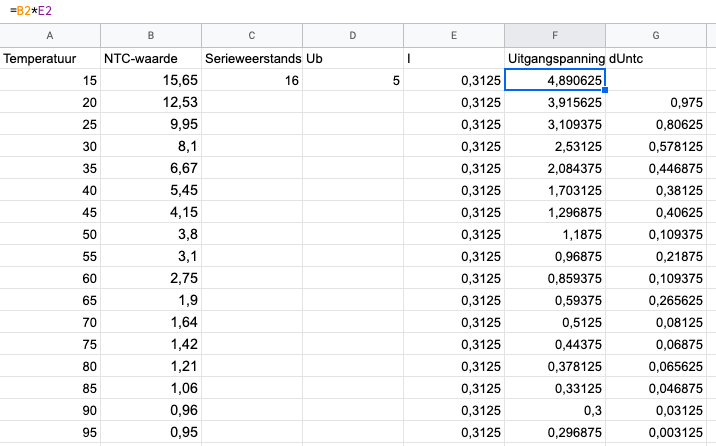
Task: Select the Serieweerstands header cell
Action: [x=252, y=58]
